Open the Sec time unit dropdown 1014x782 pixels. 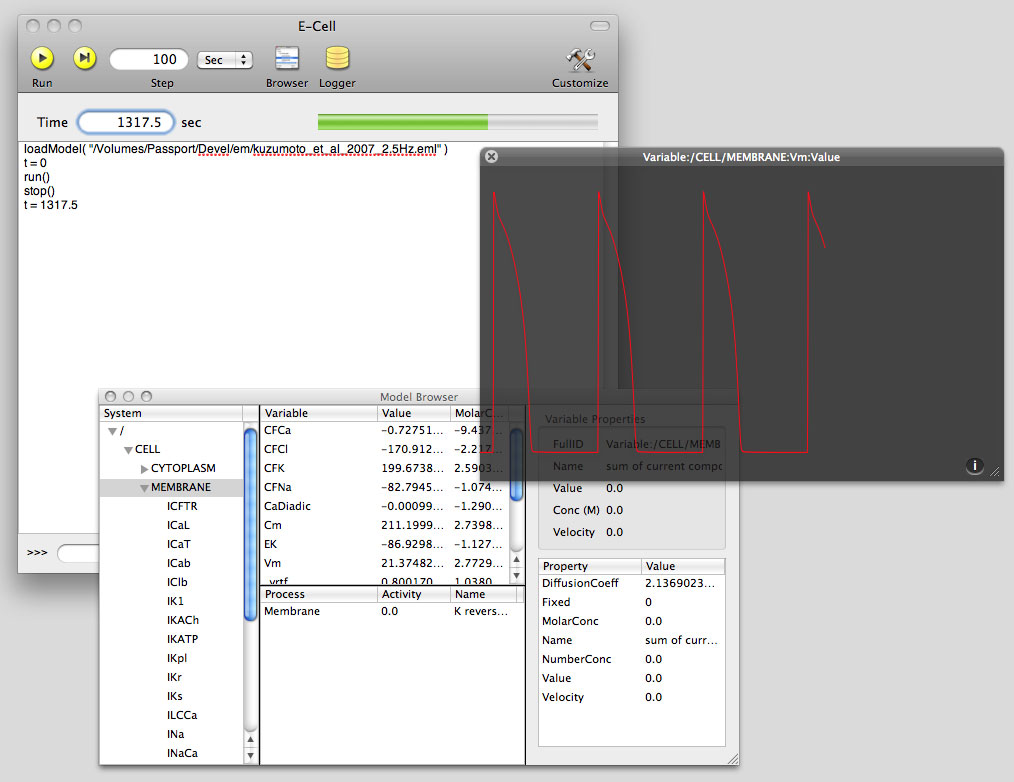pyautogui.click(x=225, y=60)
